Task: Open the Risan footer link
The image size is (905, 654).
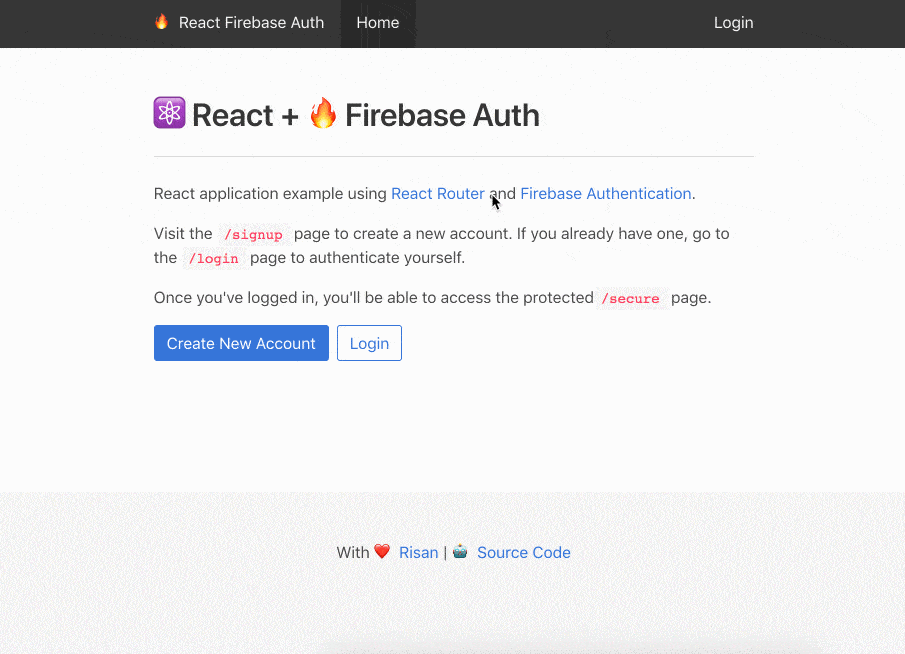Action: point(418,552)
